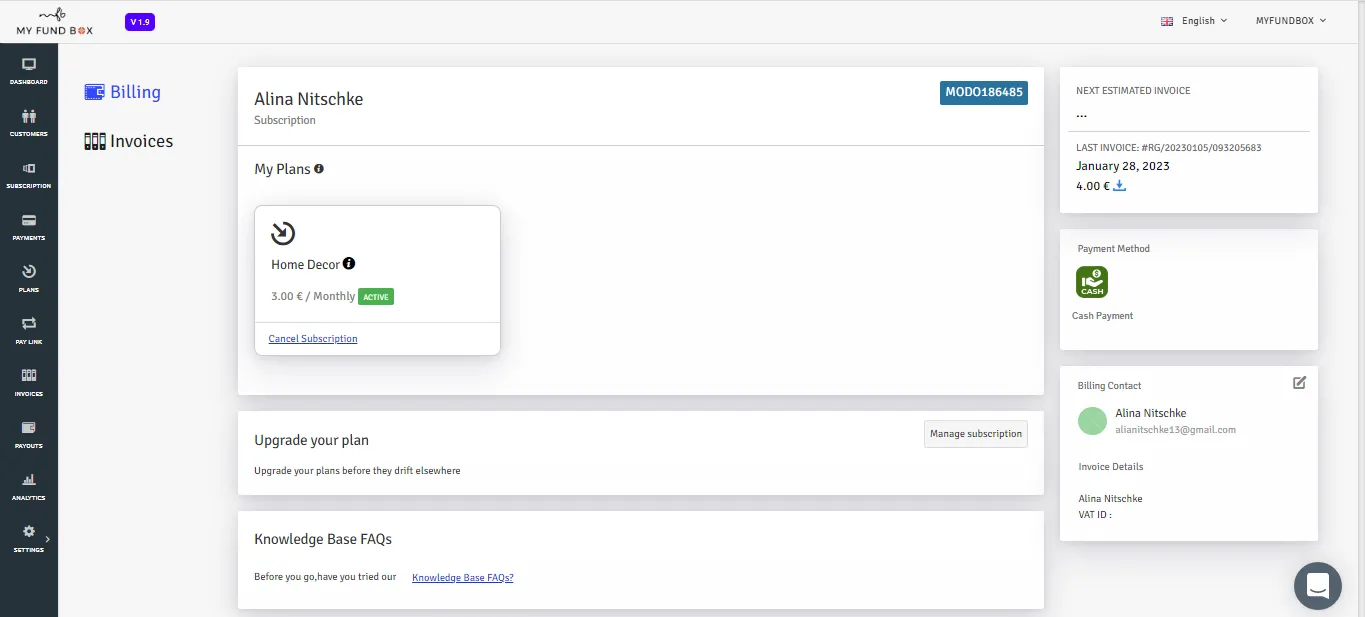Screen dimensions: 1365x617
Task: Click the V 1.9 version badge
Action: click(140, 22)
